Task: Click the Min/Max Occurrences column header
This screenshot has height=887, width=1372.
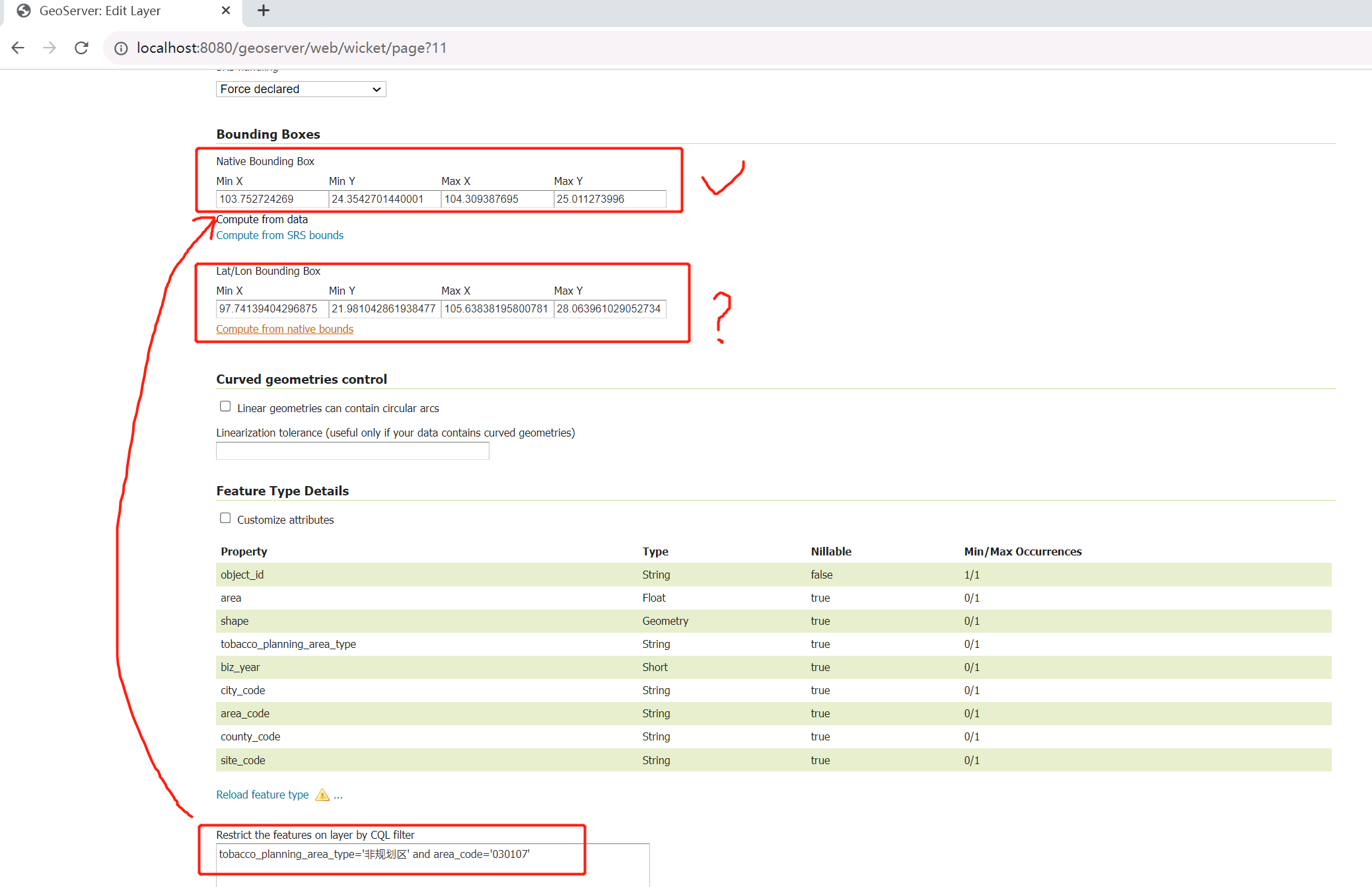Action: tap(1023, 551)
